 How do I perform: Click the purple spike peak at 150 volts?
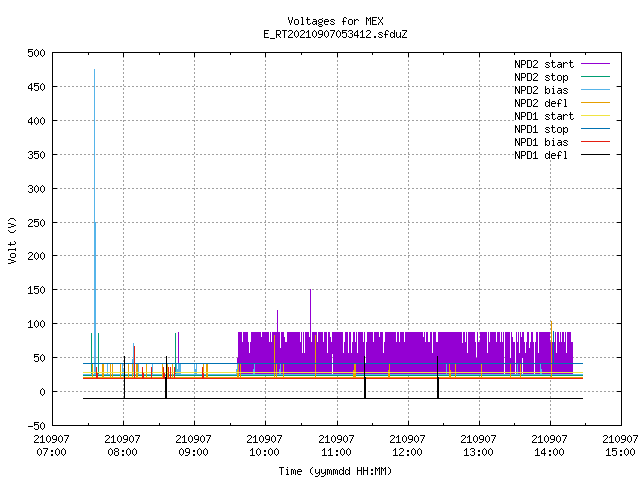[310, 290]
